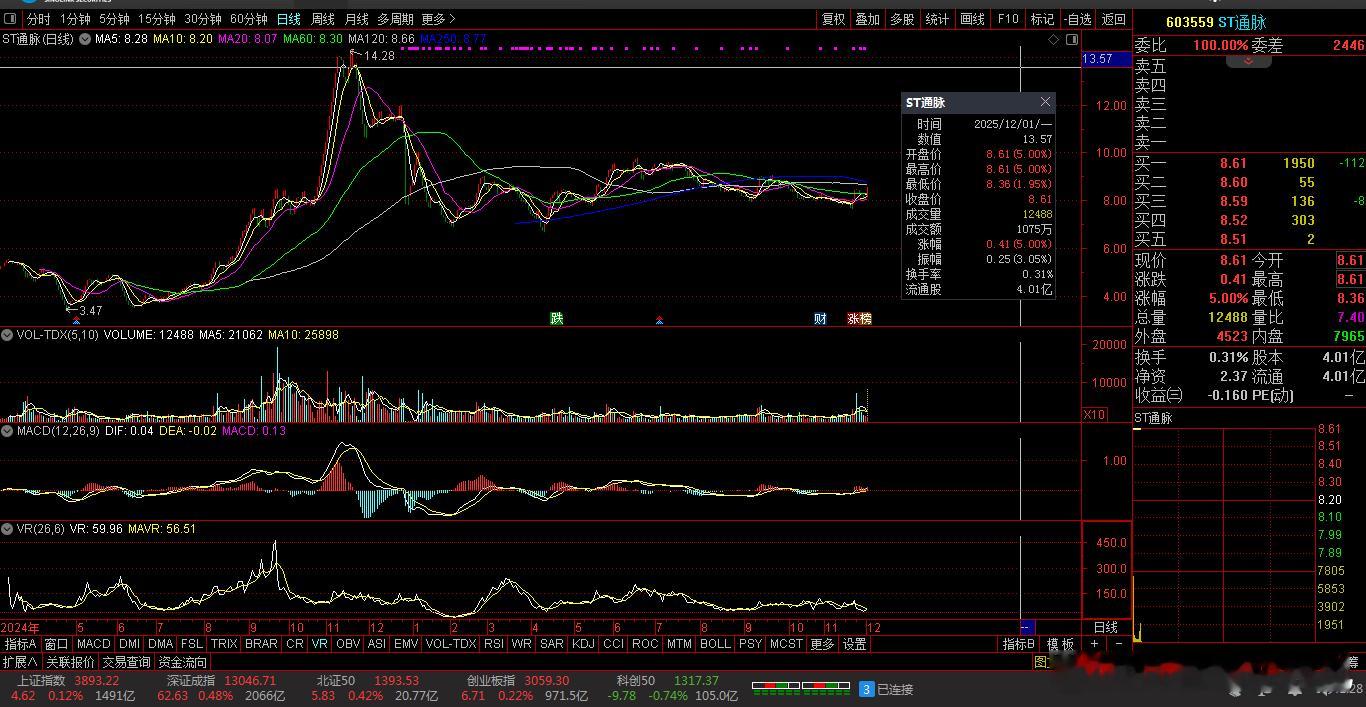Click the 涨榜 marker on chart

coord(859,319)
